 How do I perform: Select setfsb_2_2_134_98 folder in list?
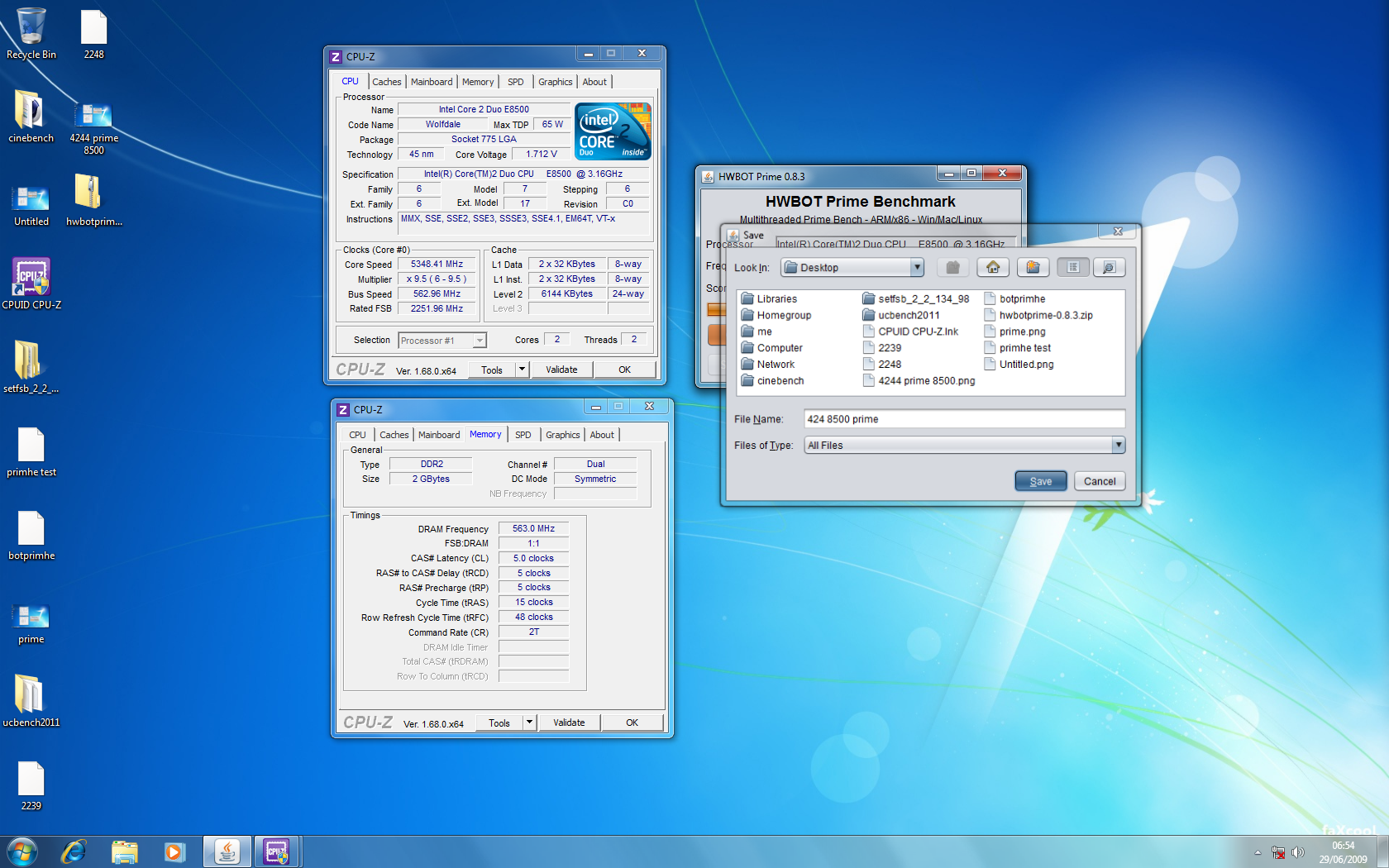pos(916,298)
